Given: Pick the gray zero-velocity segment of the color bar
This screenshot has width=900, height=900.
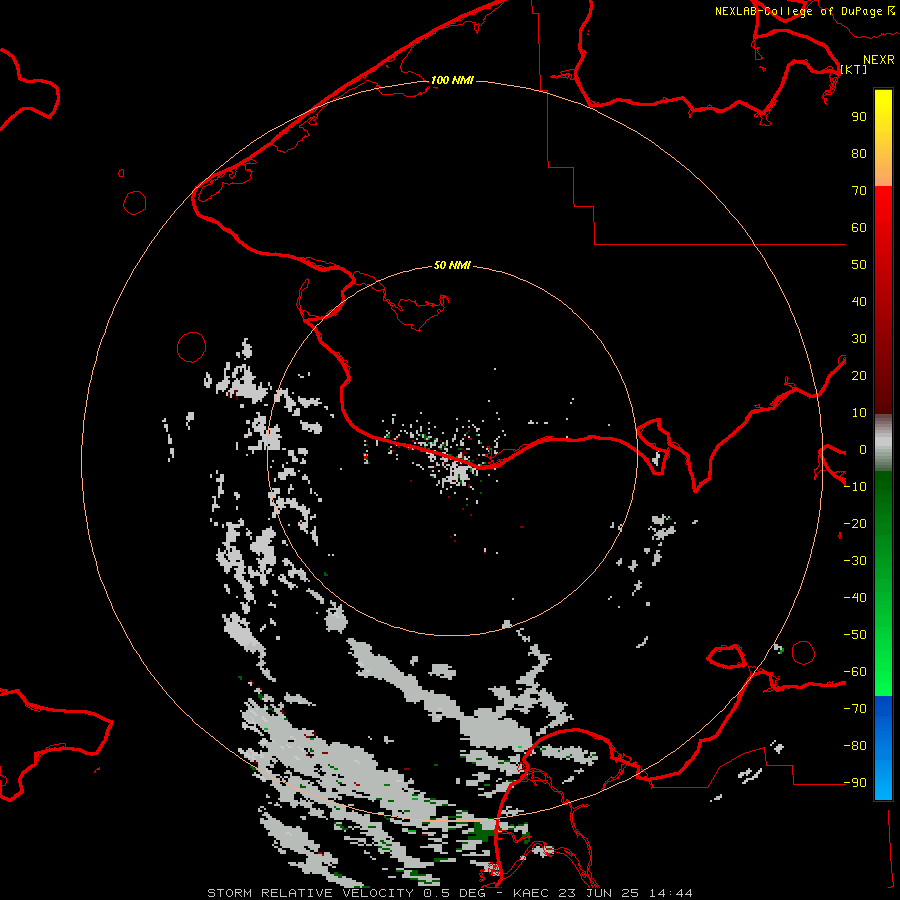Looking at the screenshot, I should (883, 443).
